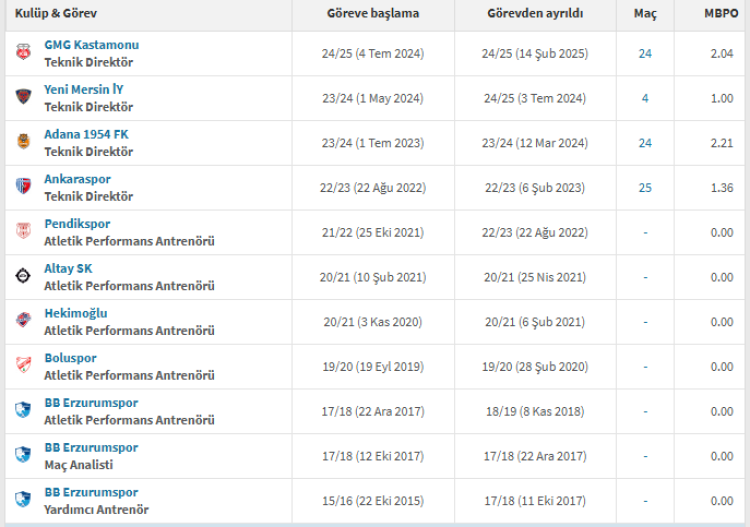Click the Adana 1954 FK club logo

click(23, 142)
